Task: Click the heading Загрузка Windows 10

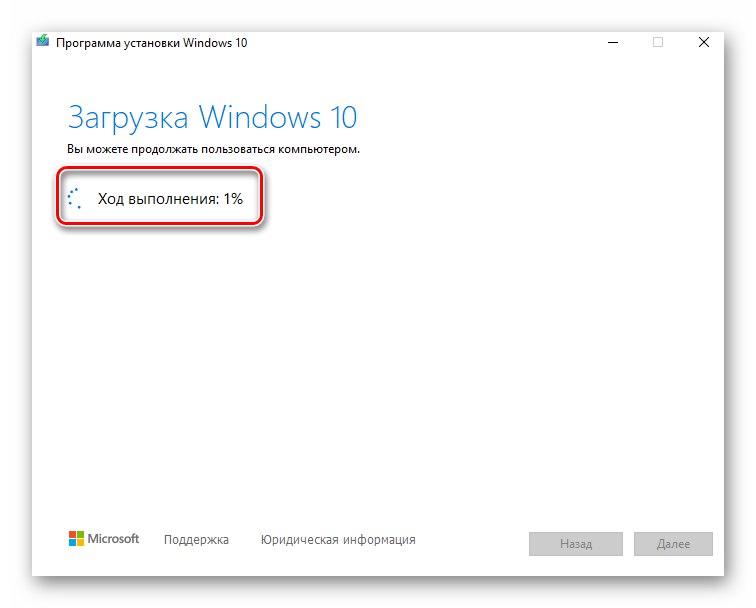Action: pyautogui.click(x=212, y=117)
